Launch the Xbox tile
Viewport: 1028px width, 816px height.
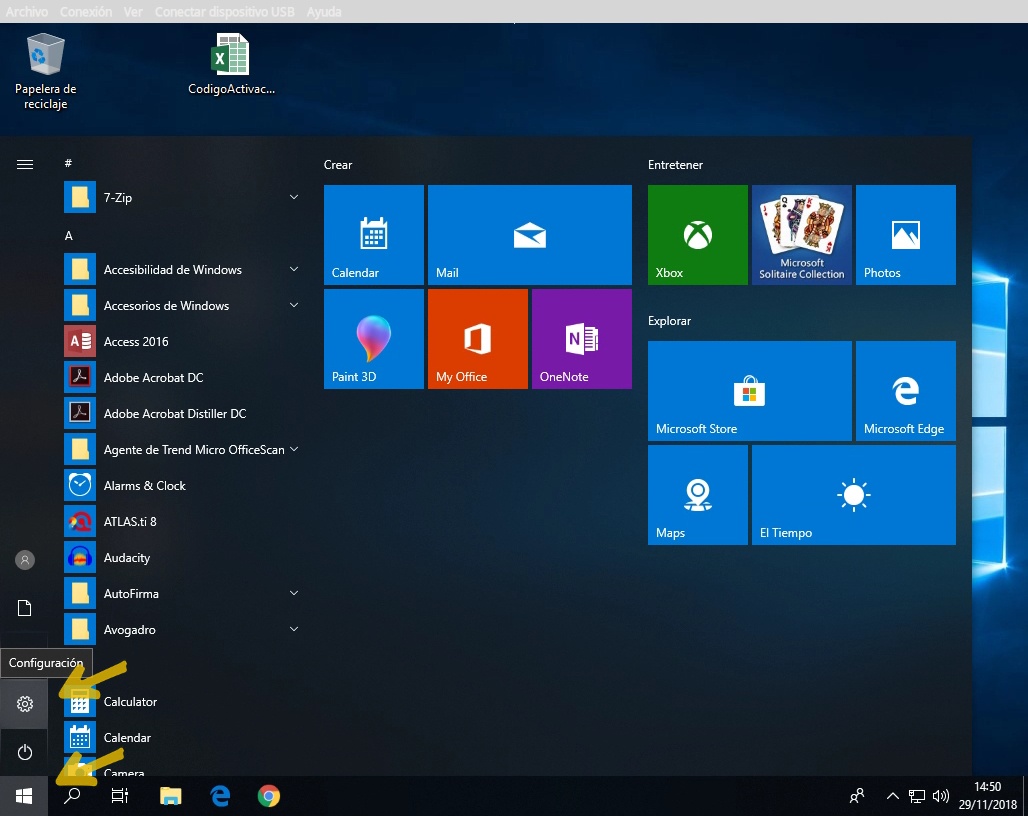[698, 235]
